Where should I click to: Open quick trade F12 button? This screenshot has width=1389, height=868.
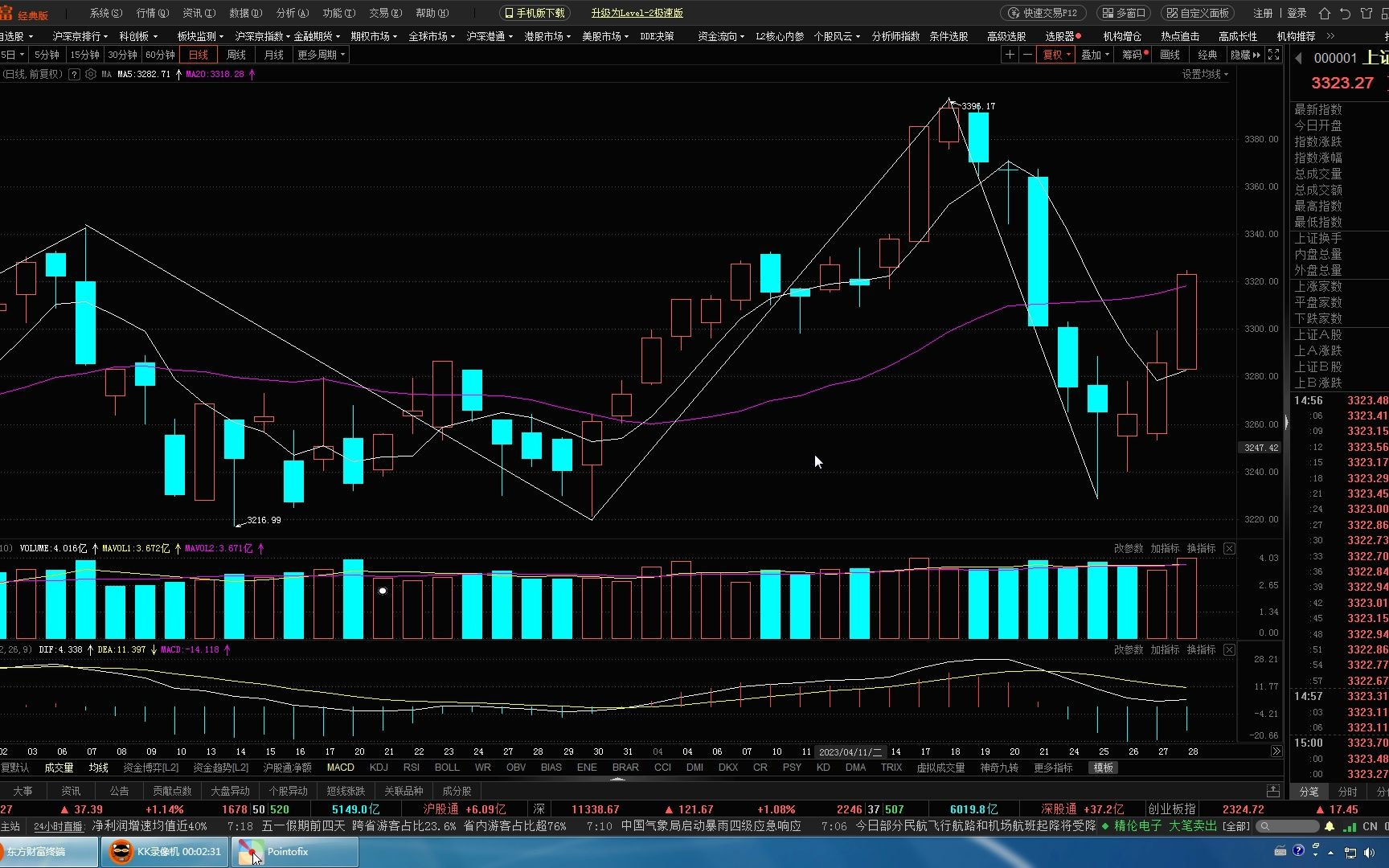pos(1043,13)
